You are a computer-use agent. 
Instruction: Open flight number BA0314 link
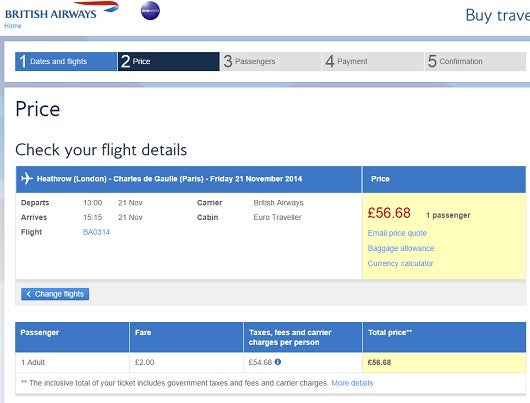(96, 232)
